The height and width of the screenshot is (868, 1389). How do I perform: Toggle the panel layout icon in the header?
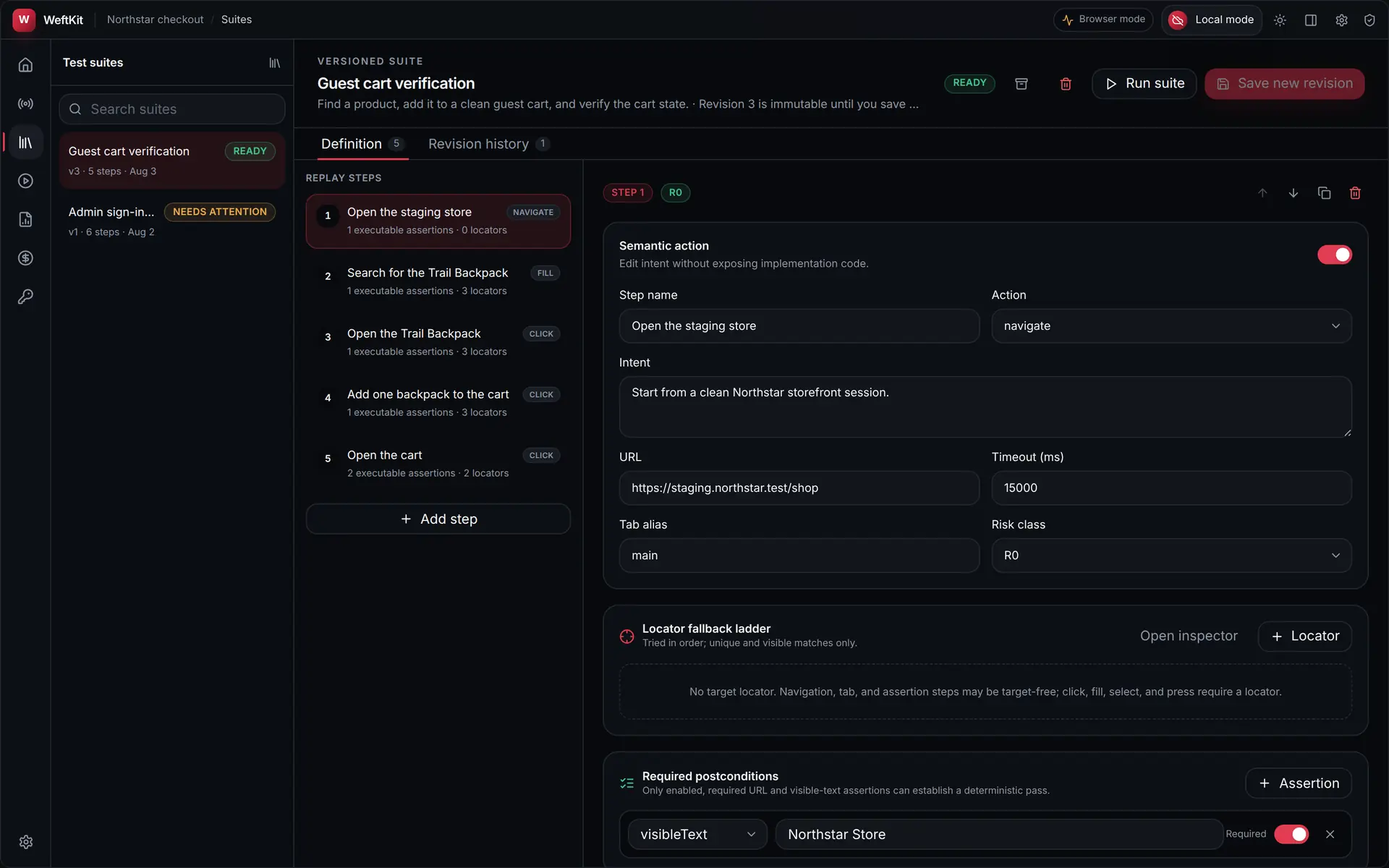click(x=1310, y=20)
